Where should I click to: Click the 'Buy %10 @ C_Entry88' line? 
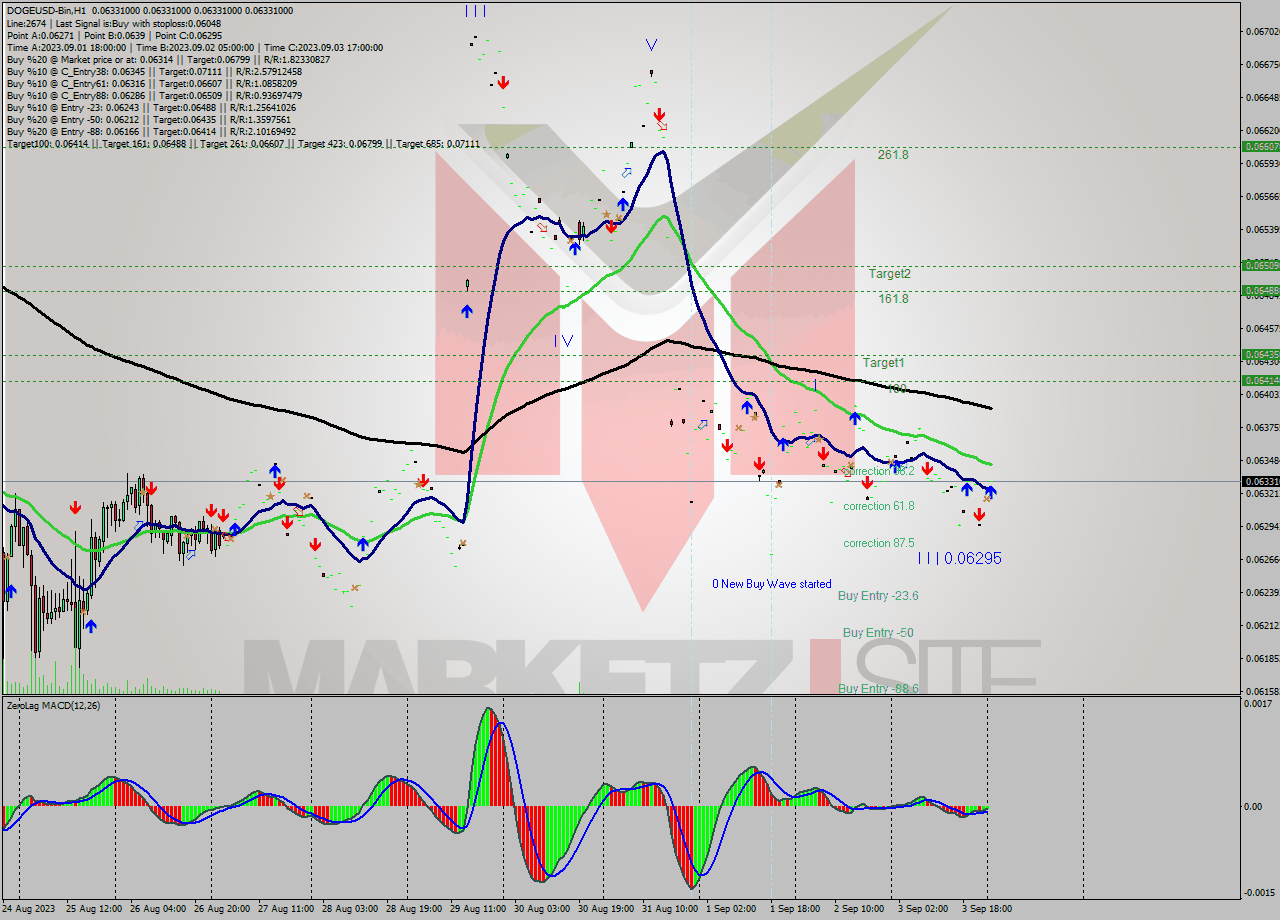pos(154,95)
